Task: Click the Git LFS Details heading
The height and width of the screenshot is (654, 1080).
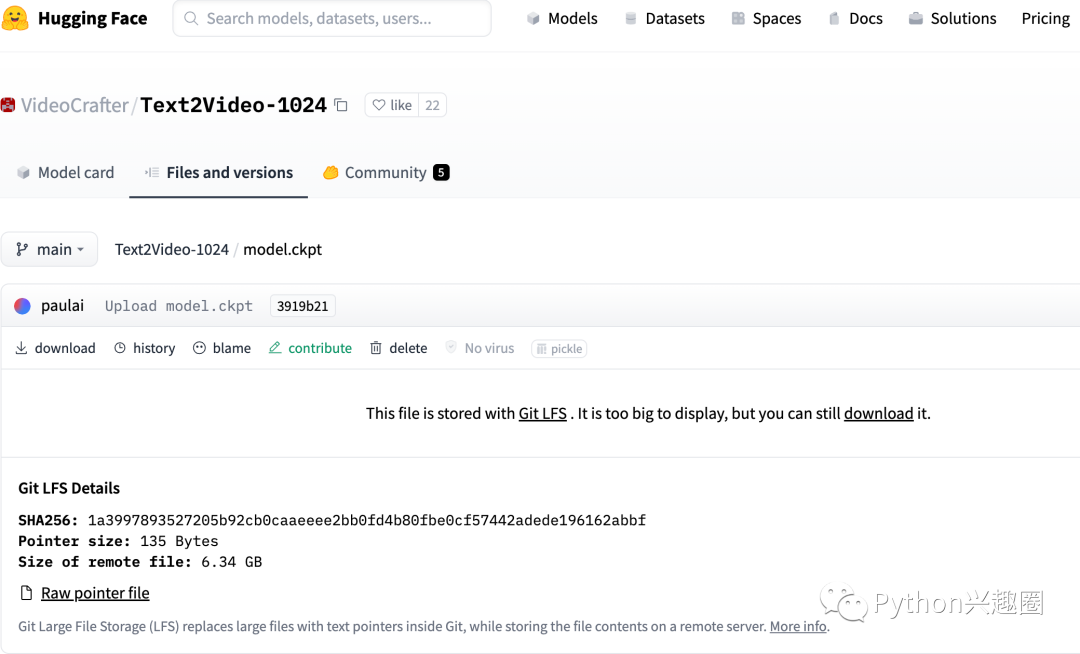Action: (x=69, y=488)
